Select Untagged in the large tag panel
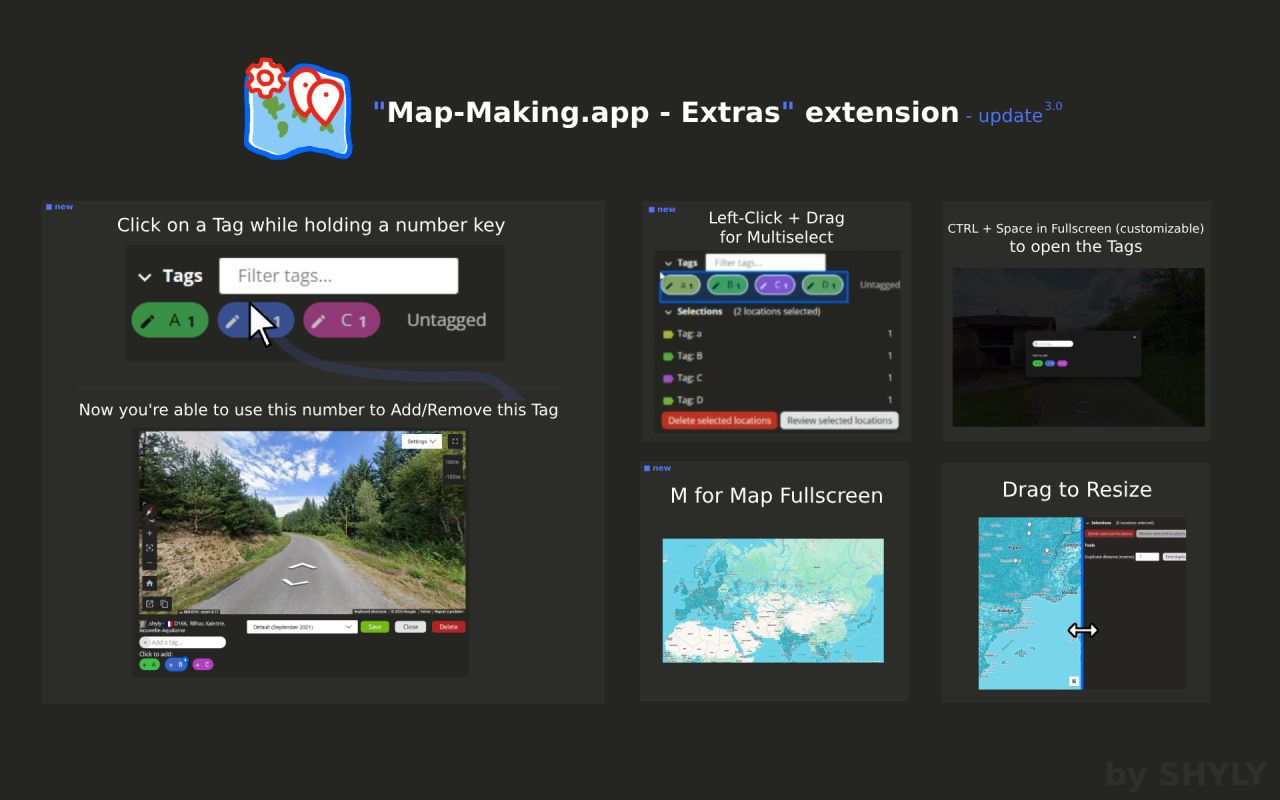The image size is (1280, 800). pos(446,320)
